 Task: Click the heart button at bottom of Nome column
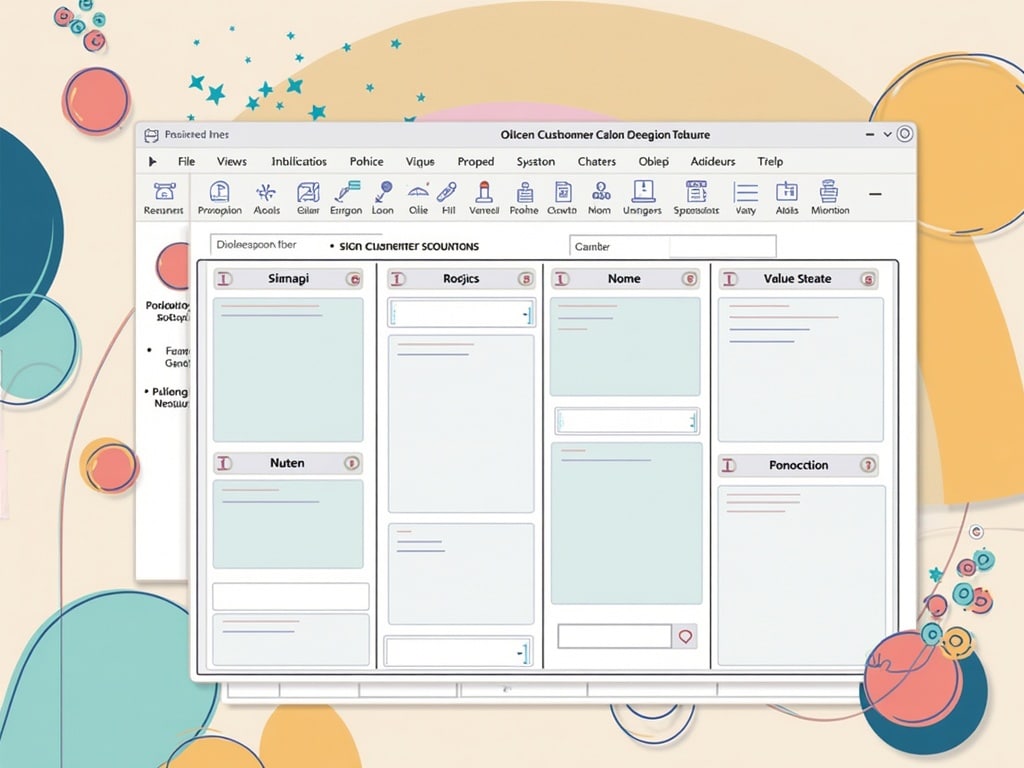[685, 636]
